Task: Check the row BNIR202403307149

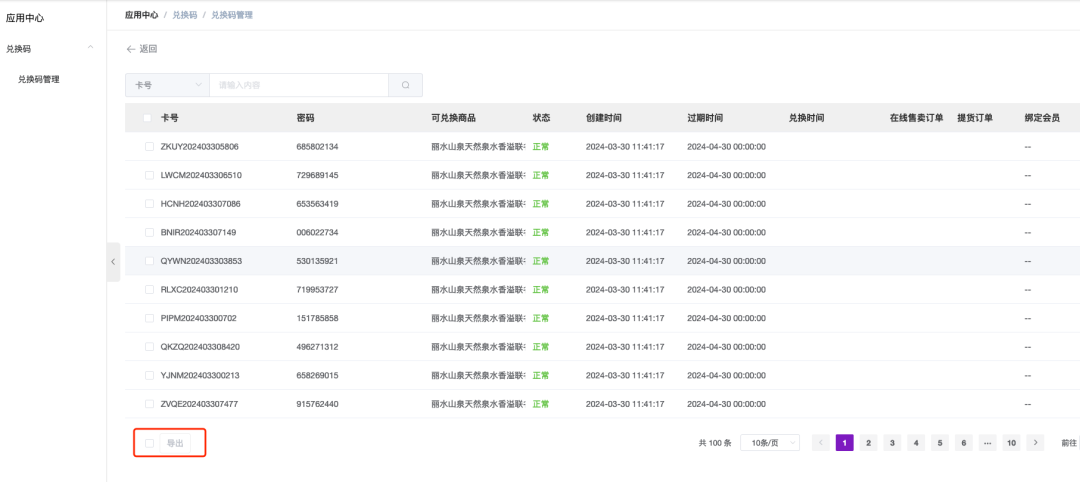Action: point(149,233)
